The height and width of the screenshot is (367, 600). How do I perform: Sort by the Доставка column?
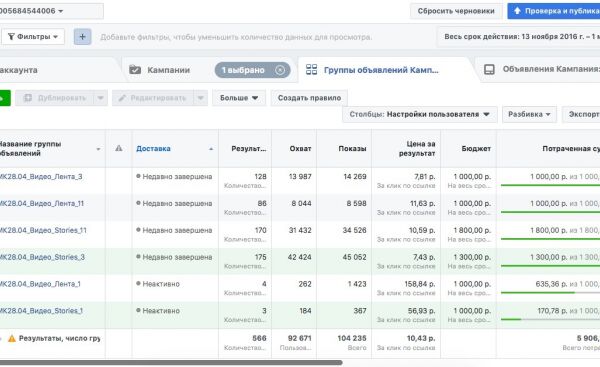pyautogui.click(x=153, y=148)
